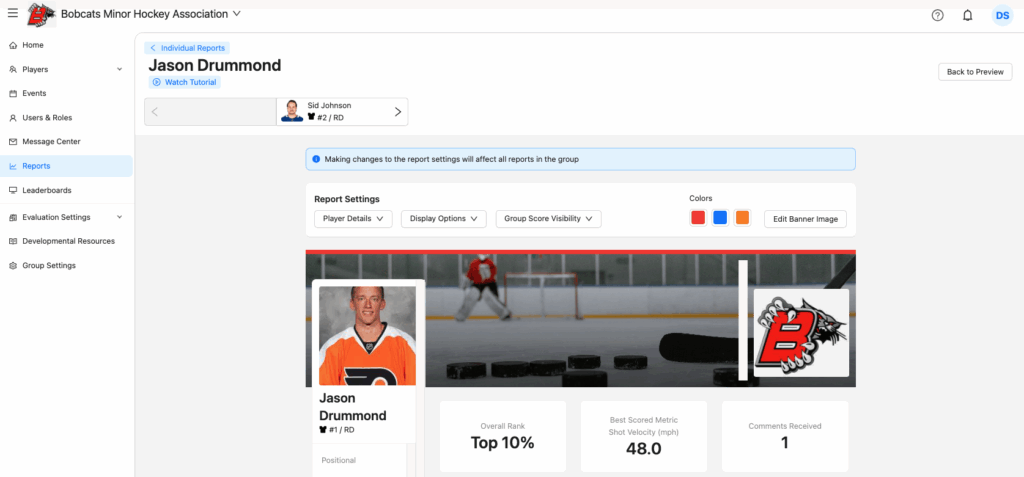Select the blue color swatch
Screen dimensions: 1024x477
click(x=720, y=218)
